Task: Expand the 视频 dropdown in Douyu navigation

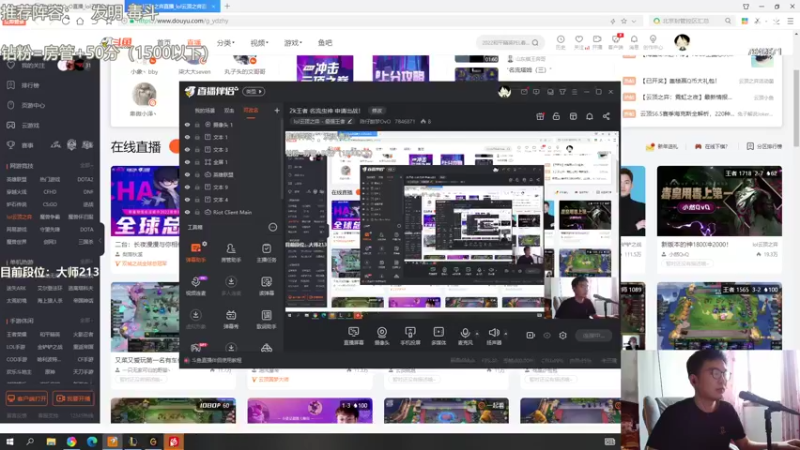Action: pyautogui.click(x=259, y=43)
